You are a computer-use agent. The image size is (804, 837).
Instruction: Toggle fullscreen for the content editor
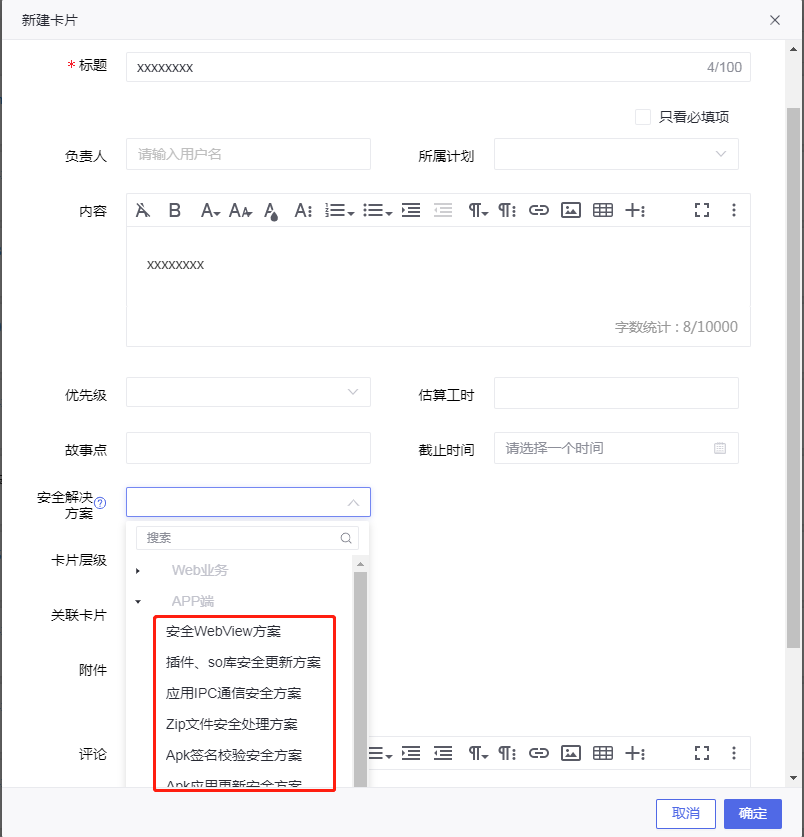[x=702, y=210]
